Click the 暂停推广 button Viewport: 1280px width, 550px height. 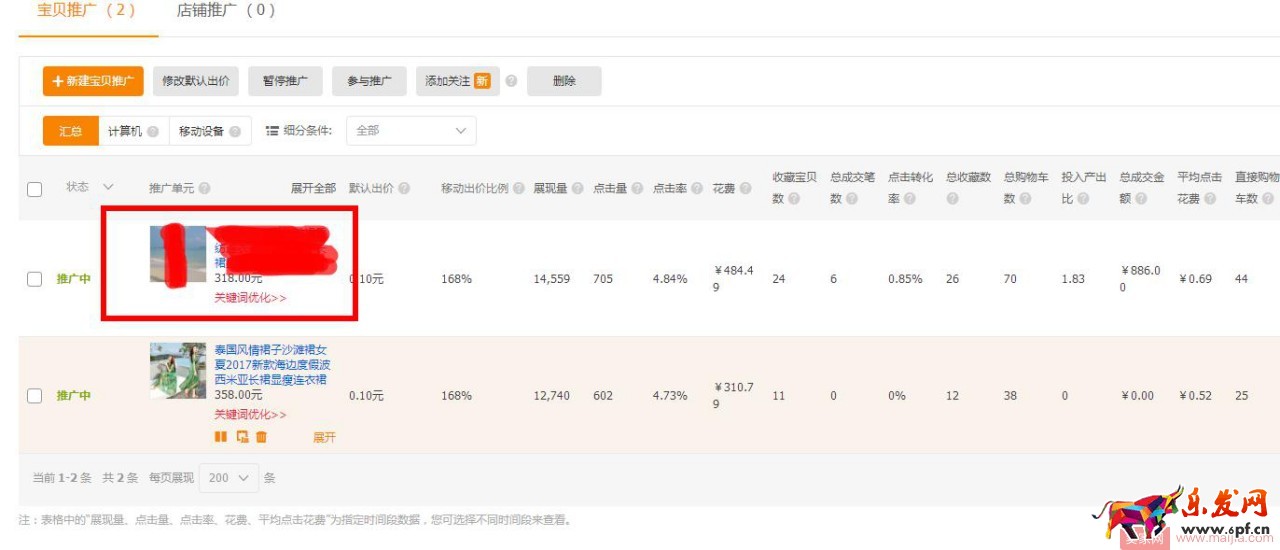click(285, 81)
